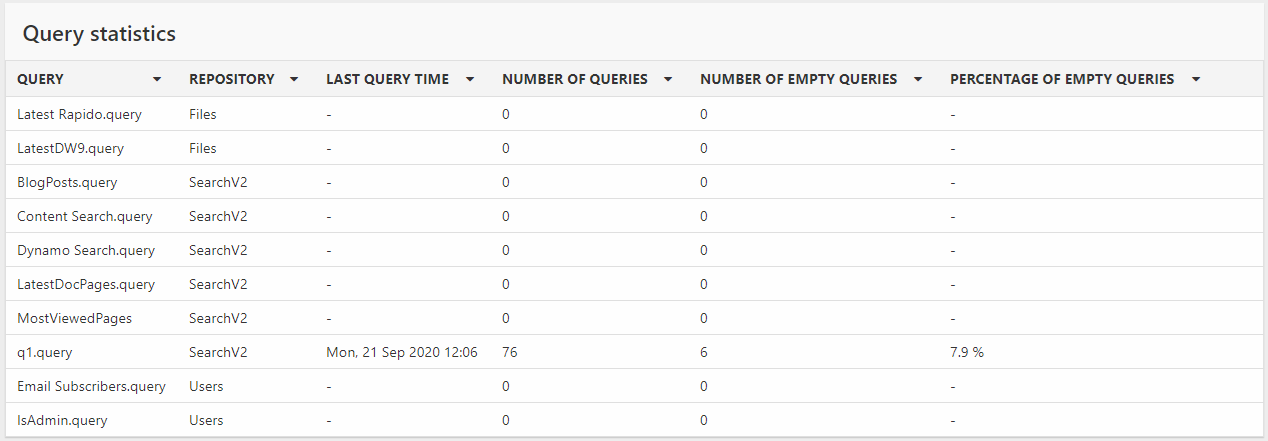Click the Number of Queries column arrow

pos(668,79)
